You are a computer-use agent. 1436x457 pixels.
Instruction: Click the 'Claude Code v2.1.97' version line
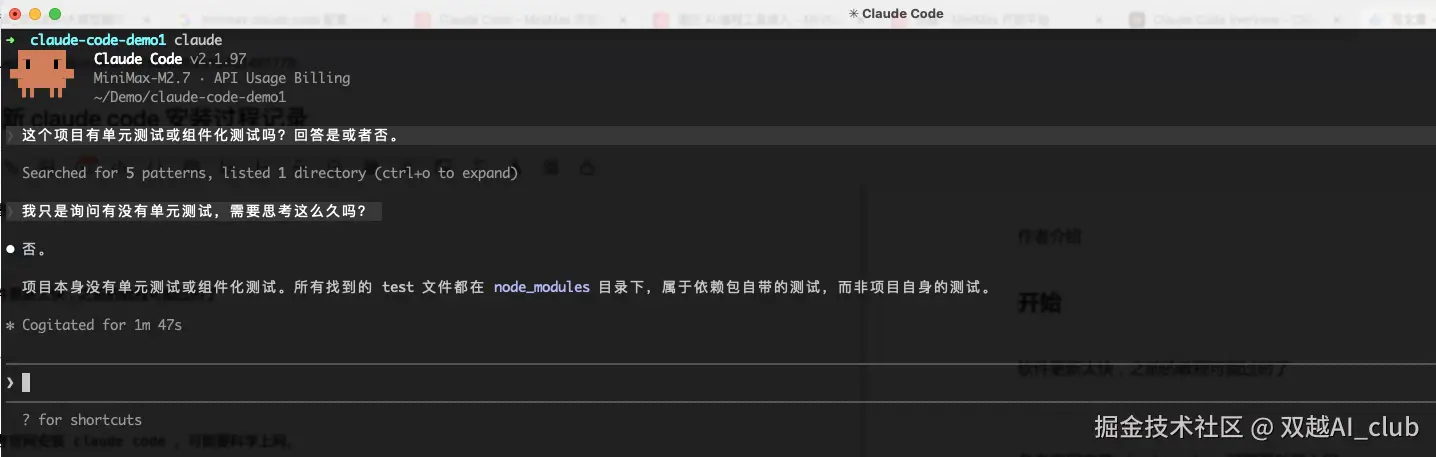click(x=170, y=59)
